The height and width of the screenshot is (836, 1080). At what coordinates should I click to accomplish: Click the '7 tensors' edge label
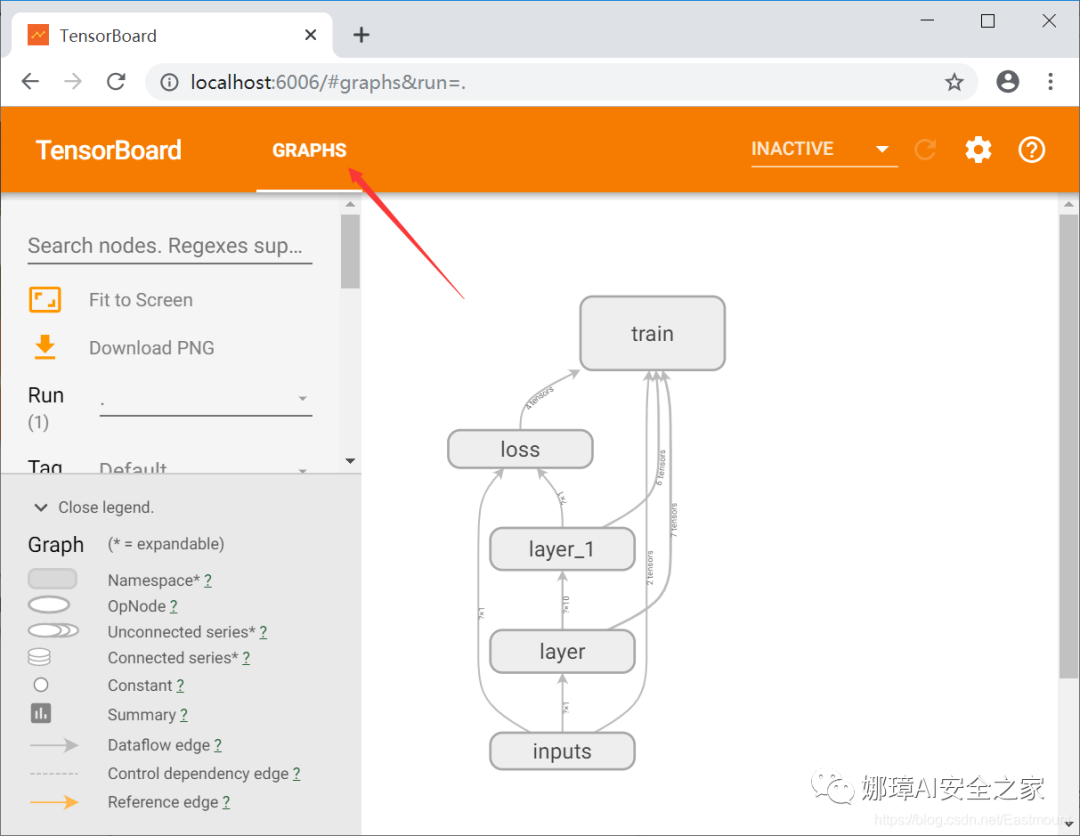[x=674, y=520]
